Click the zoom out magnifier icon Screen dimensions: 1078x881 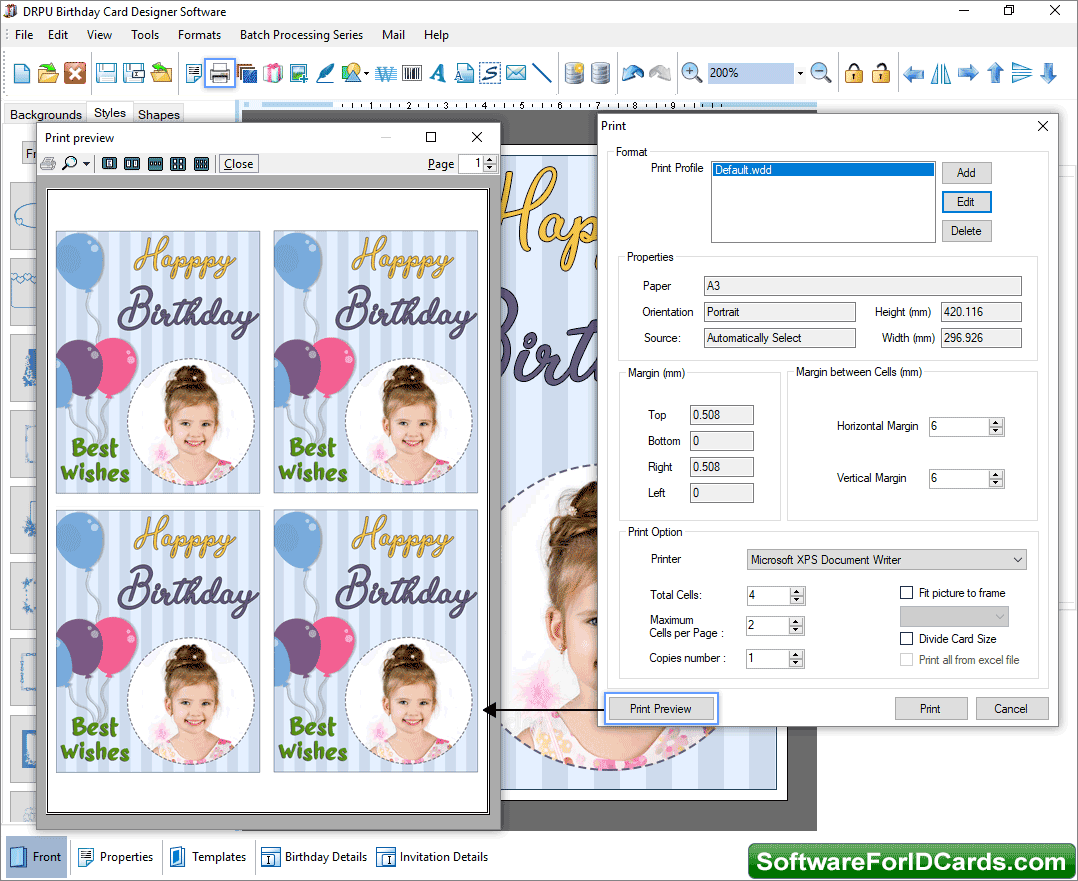[x=821, y=72]
